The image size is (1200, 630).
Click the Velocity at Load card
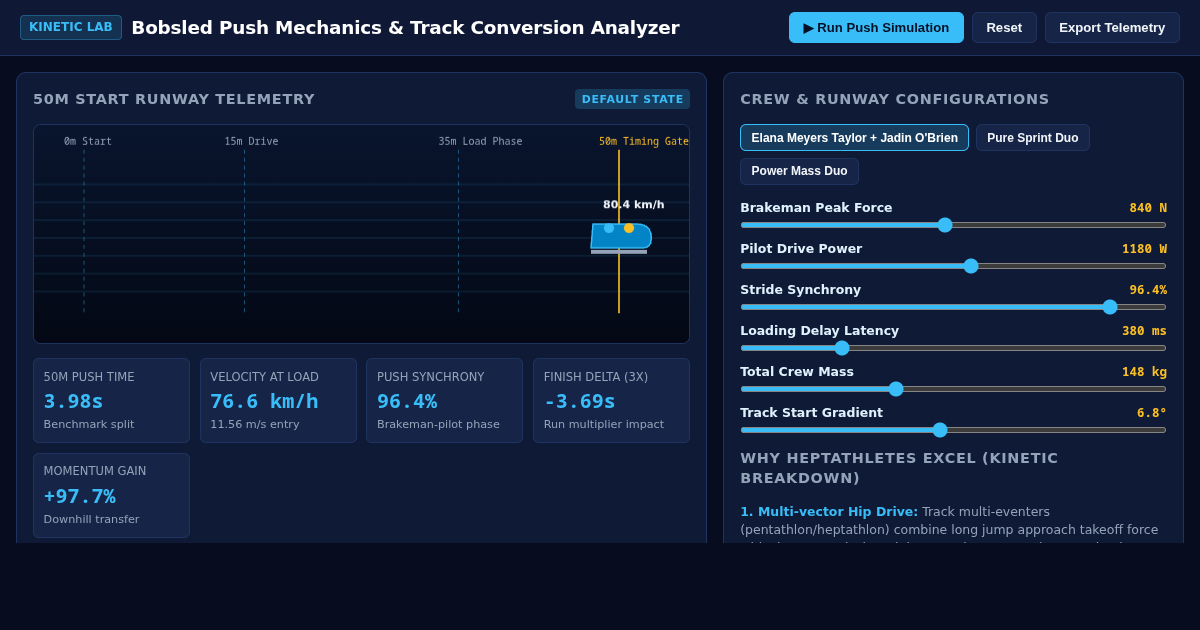point(278,401)
